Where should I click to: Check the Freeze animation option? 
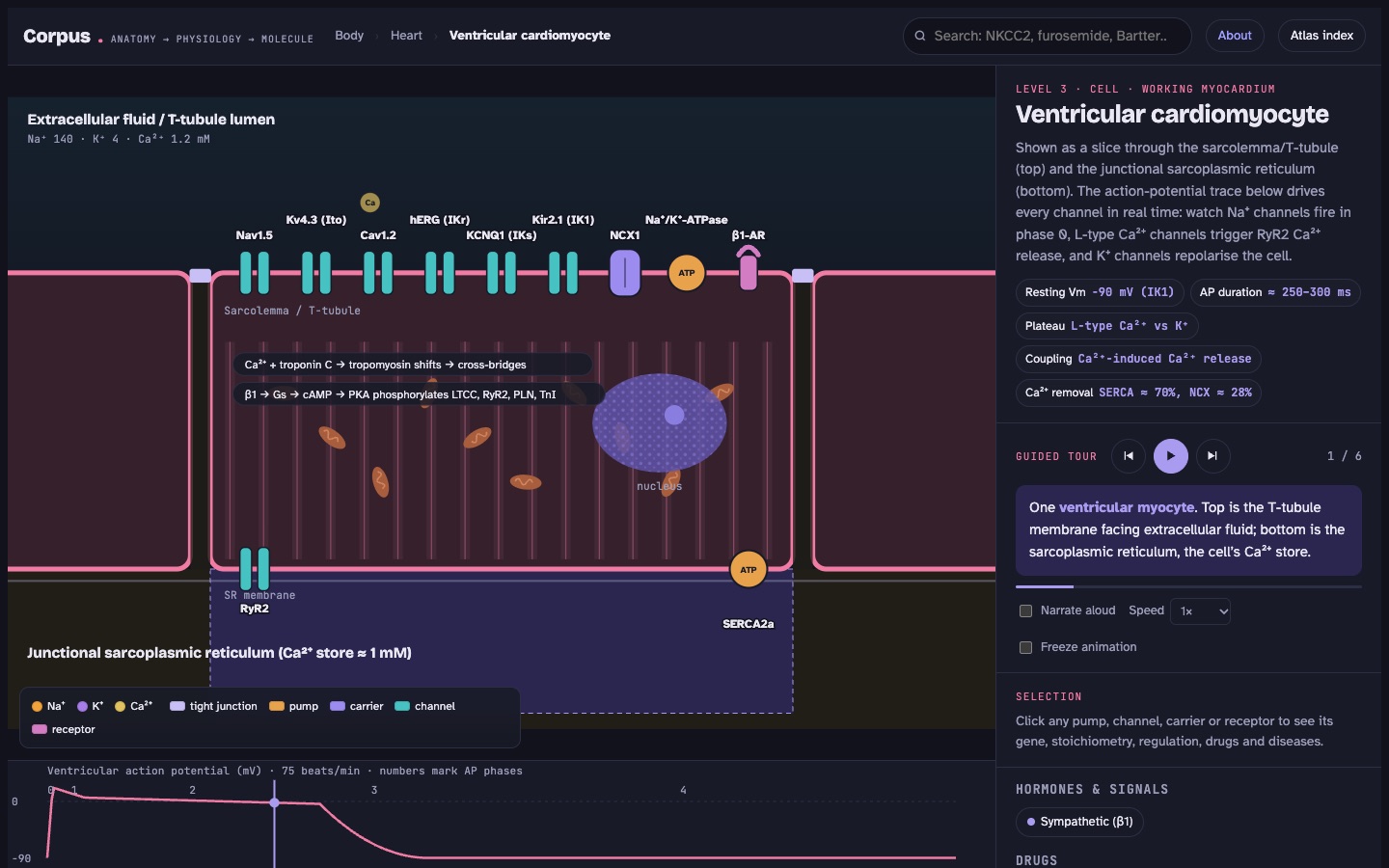1026,647
